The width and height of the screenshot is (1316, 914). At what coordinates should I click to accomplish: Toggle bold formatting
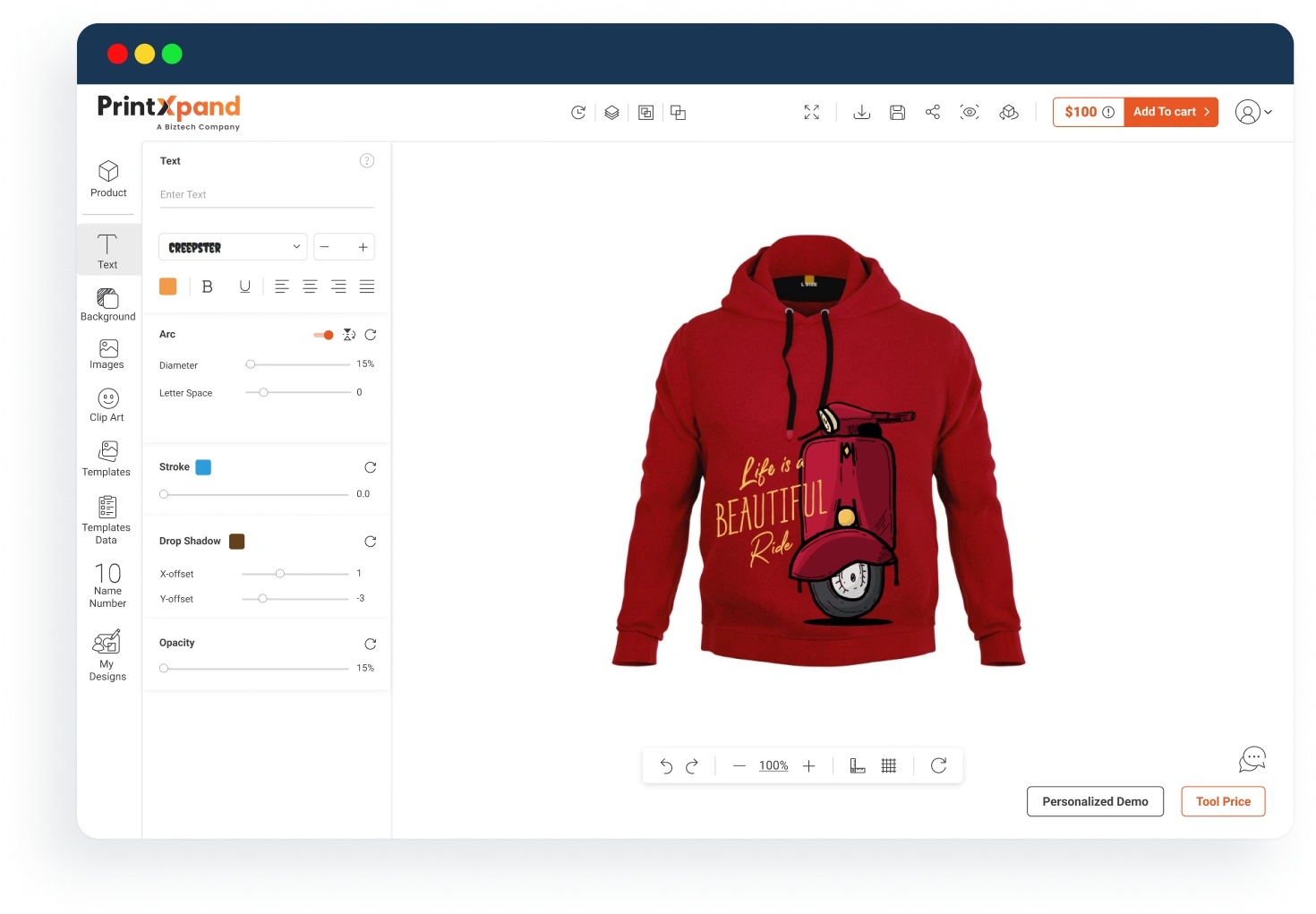208,286
